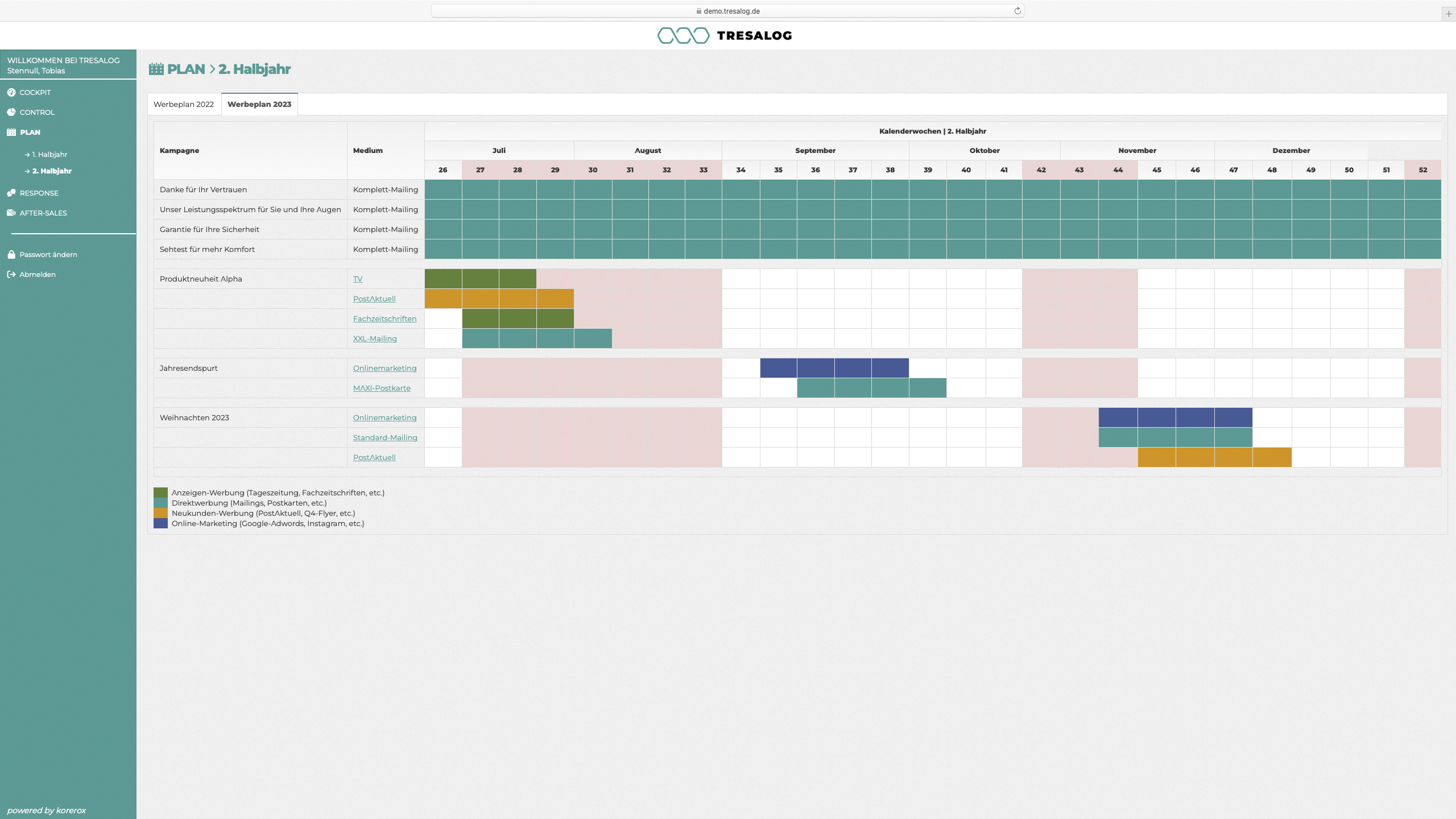Select the Werbeplan 2023 tab
This screenshot has width=1456, height=819.
pos(259,104)
